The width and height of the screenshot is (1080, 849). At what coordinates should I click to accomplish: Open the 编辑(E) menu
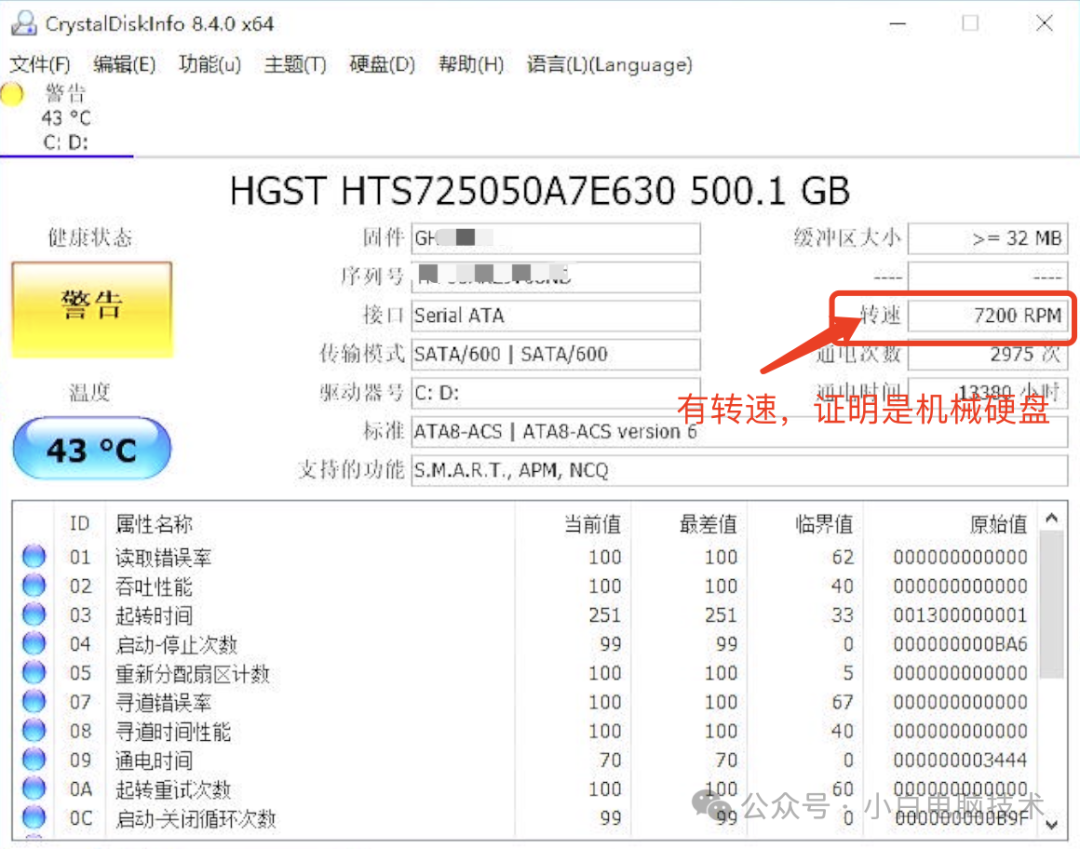pos(125,65)
